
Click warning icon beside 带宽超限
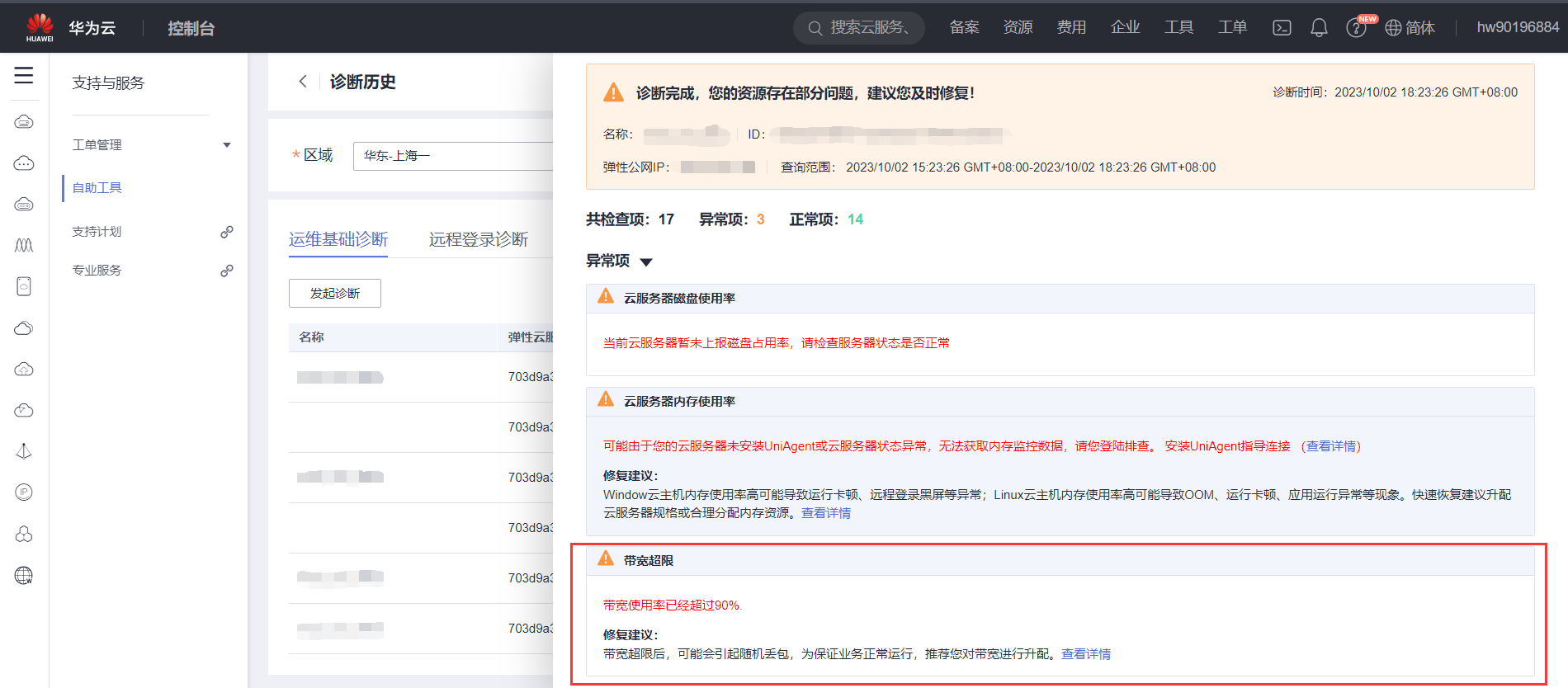[606, 558]
